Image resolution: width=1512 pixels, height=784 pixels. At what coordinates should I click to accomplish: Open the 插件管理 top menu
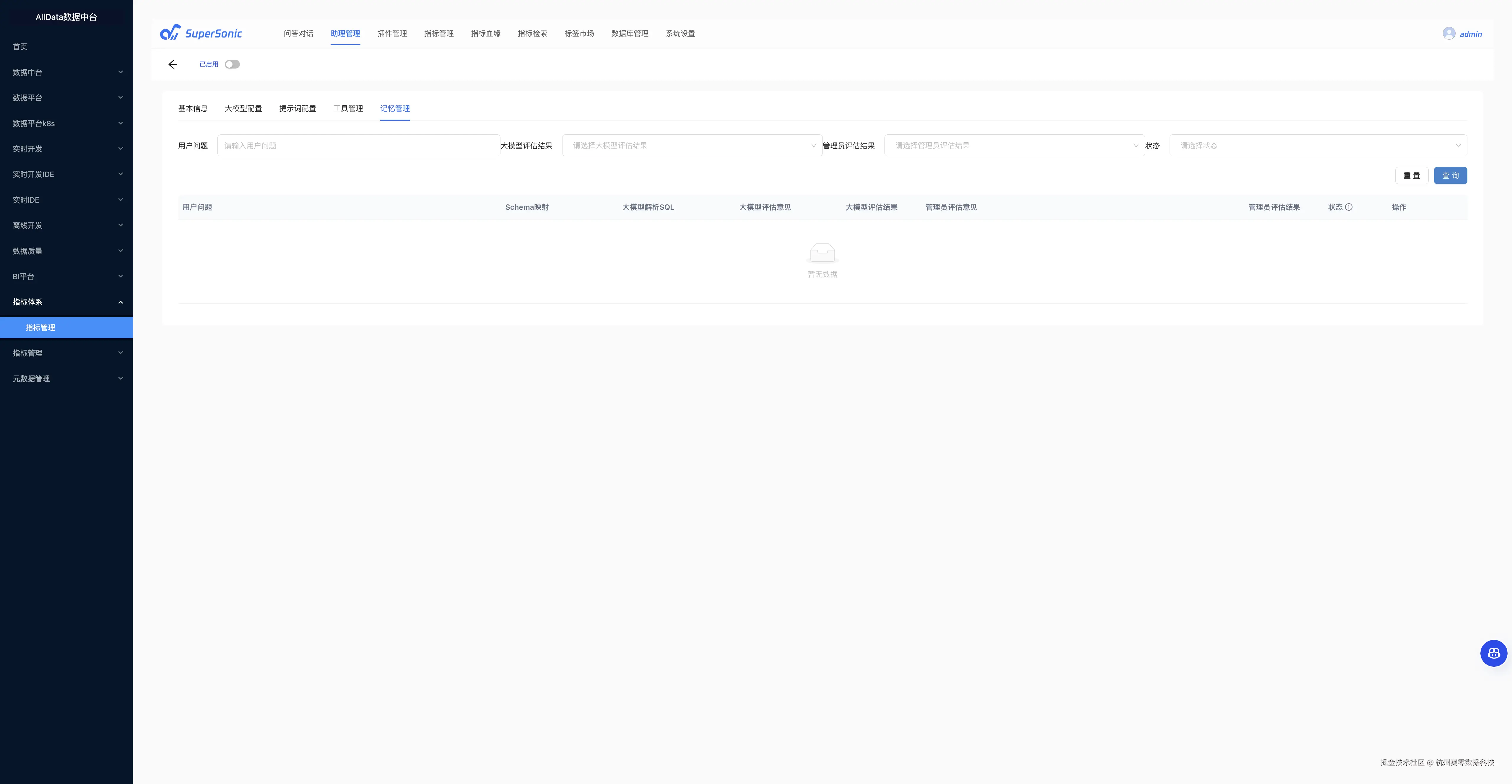pyautogui.click(x=391, y=33)
